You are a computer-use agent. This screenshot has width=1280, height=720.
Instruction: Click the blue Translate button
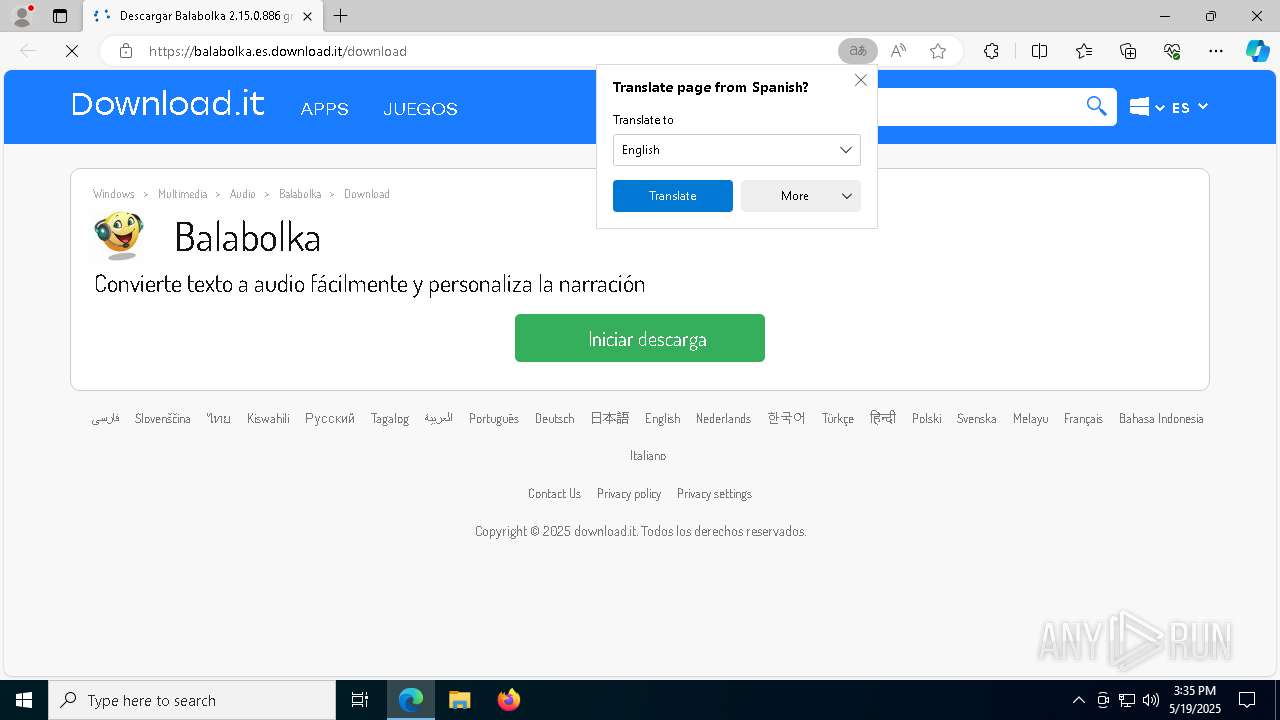coord(673,196)
